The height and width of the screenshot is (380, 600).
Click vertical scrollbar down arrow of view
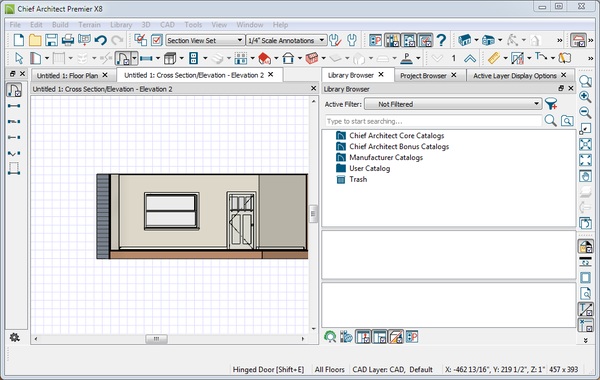coord(313,328)
